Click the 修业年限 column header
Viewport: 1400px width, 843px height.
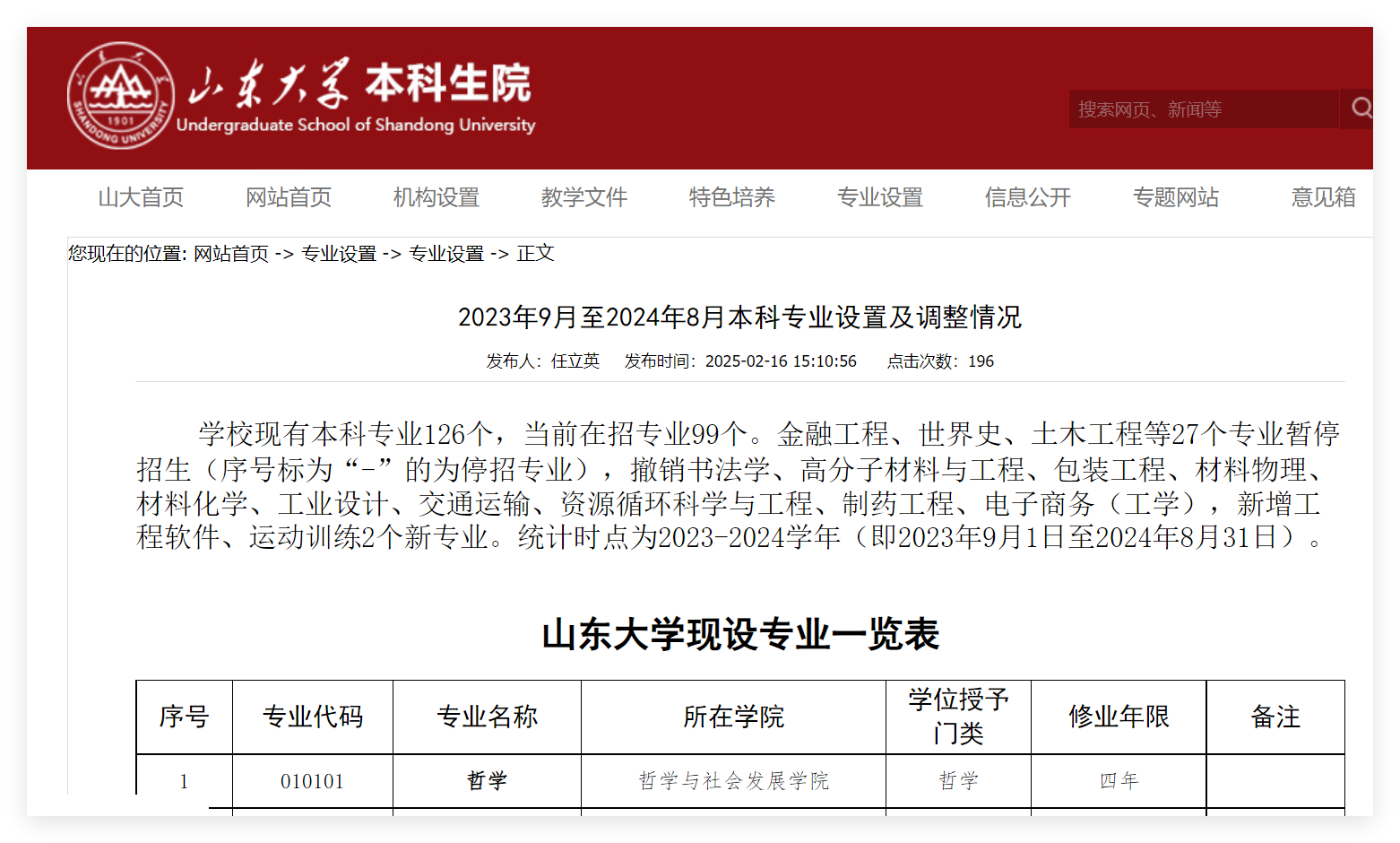click(1119, 717)
